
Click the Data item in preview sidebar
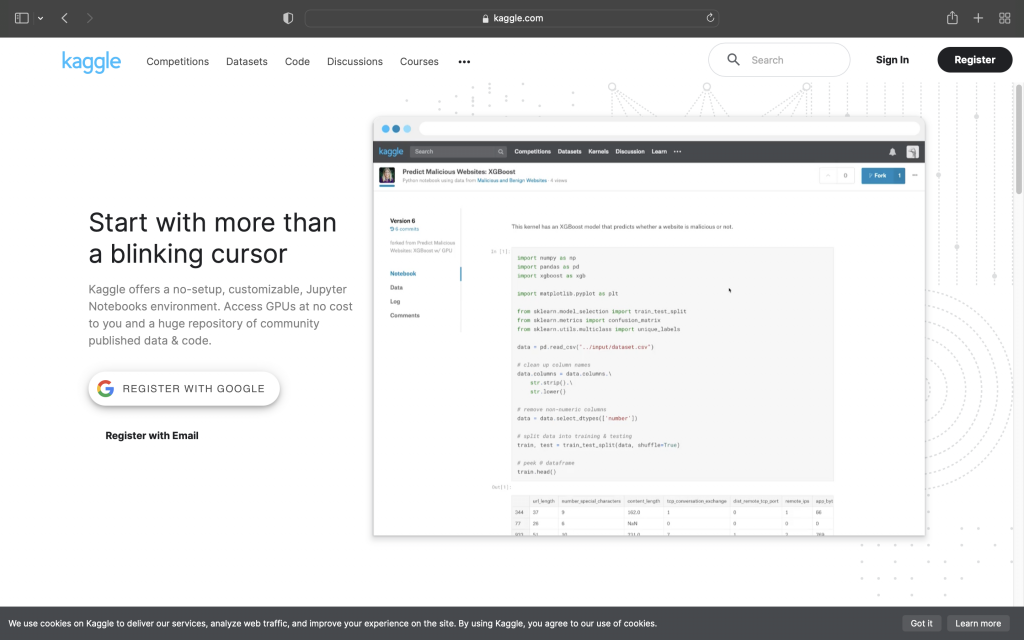tap(396, 287)
